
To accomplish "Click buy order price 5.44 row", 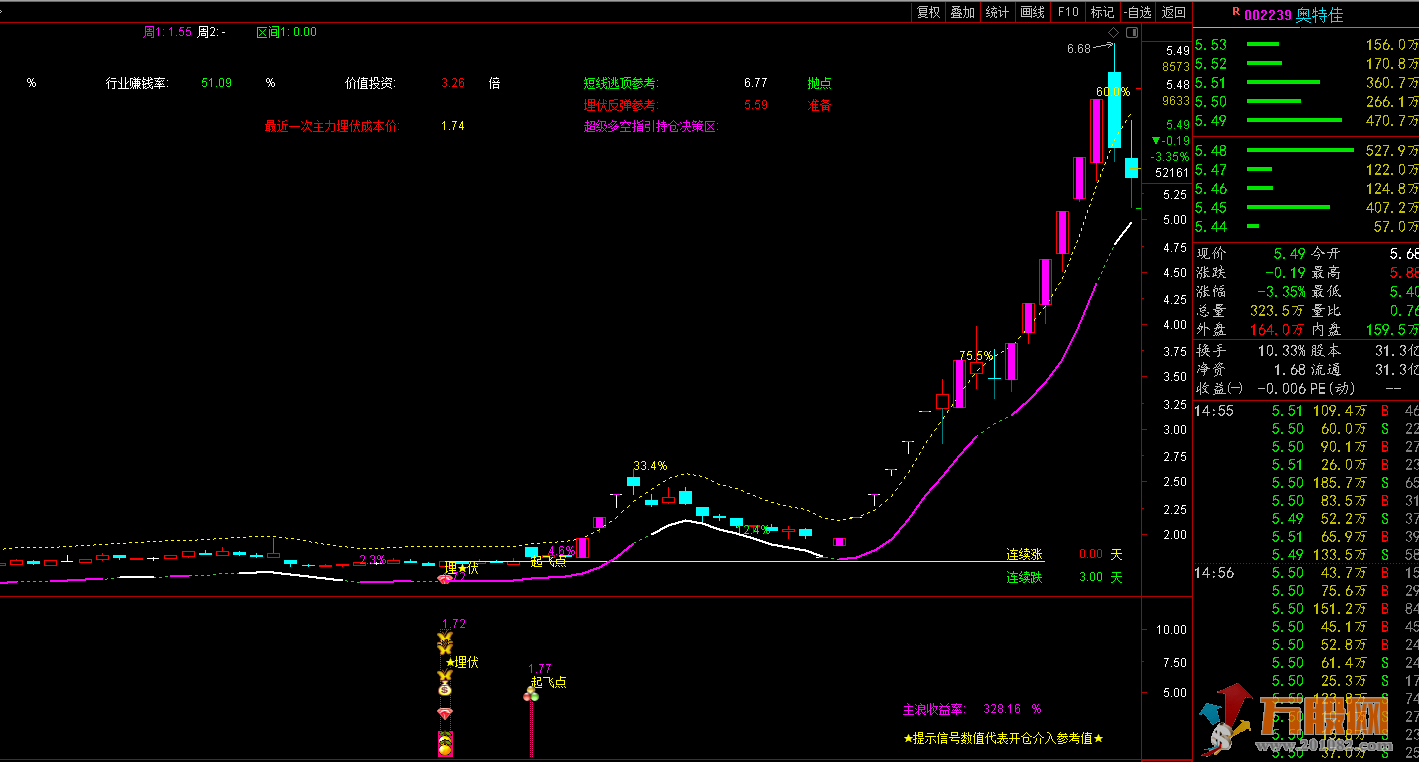I will [1306, 227].
